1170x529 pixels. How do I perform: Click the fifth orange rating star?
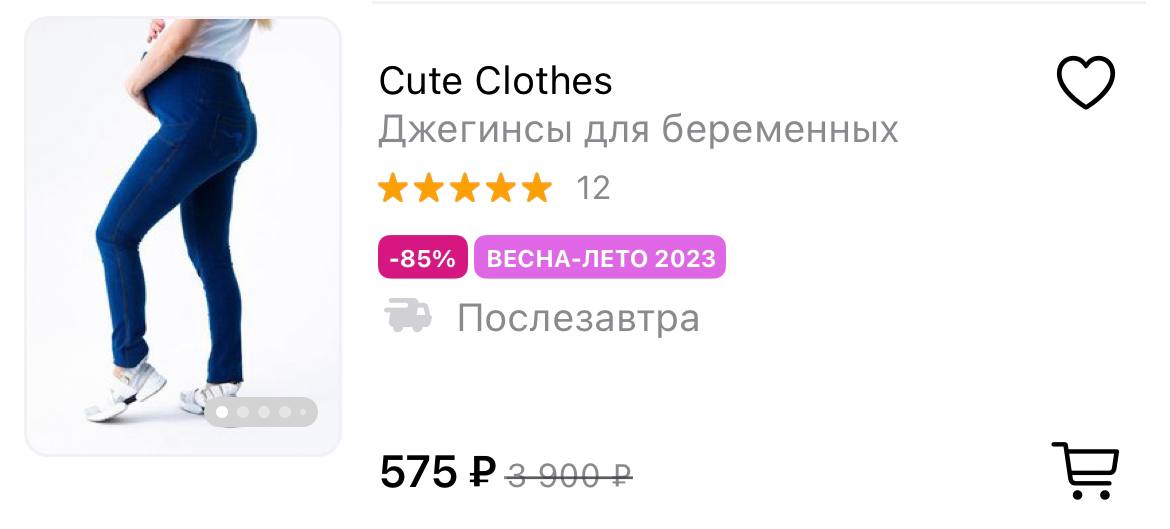point(537,187)
